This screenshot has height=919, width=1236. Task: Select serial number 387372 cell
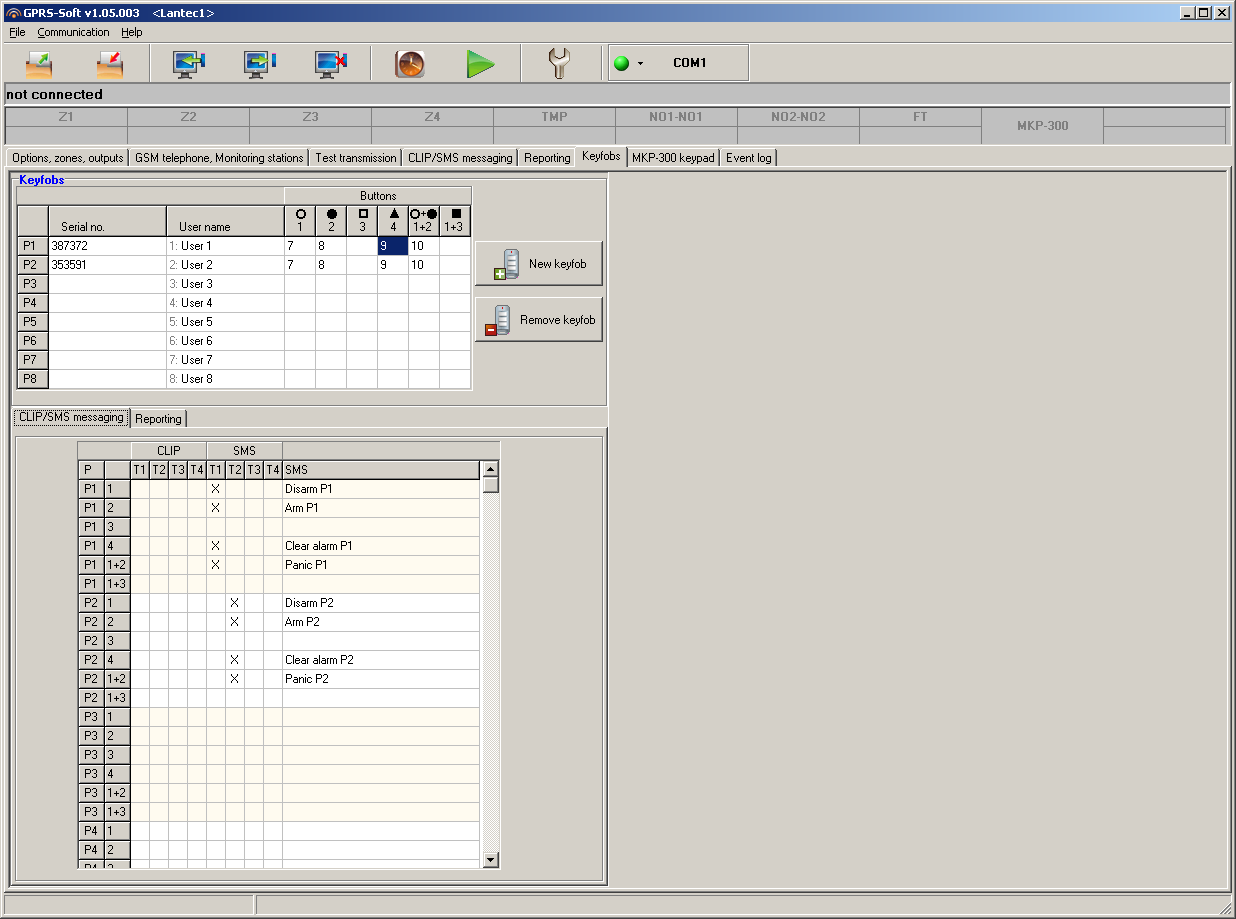point(107,246)
